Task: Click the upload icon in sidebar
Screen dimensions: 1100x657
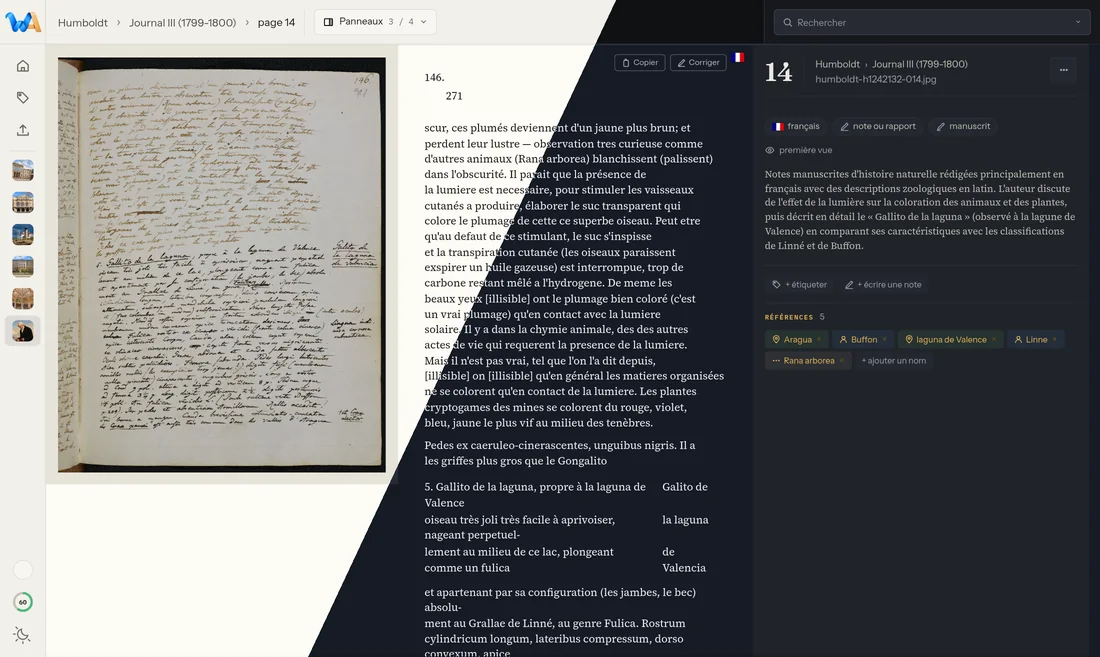Action: (x=22, y=130)
